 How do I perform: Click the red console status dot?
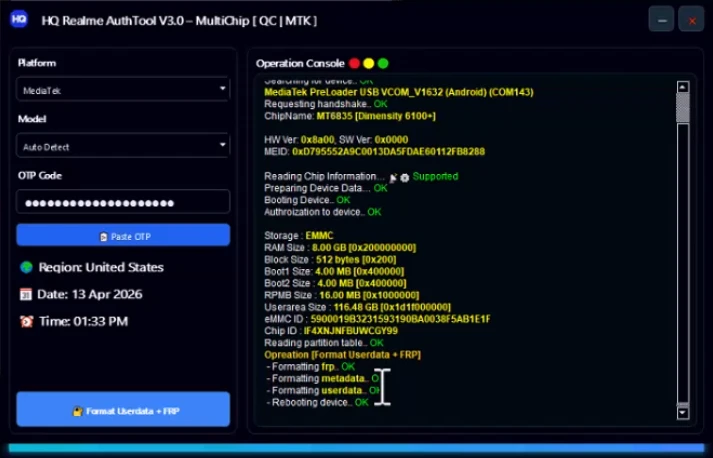coord(354,63)
